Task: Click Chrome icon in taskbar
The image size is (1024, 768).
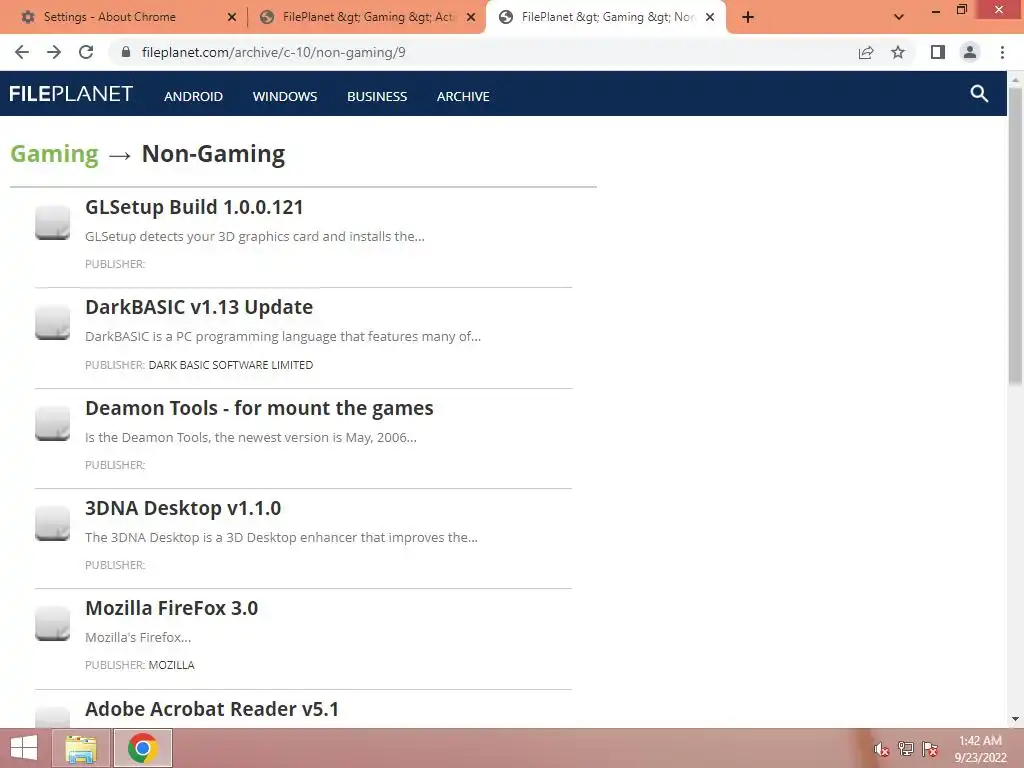Action: (143, 748)
